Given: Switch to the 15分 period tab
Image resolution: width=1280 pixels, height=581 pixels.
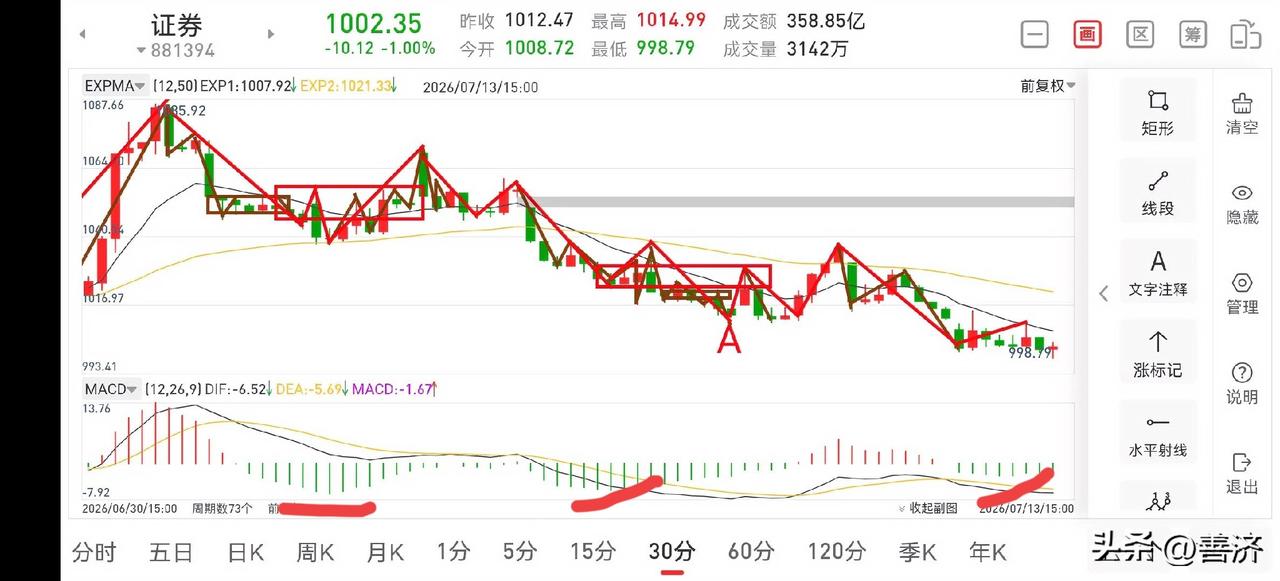Looking at the screenshot, I should tap(593, 551).
